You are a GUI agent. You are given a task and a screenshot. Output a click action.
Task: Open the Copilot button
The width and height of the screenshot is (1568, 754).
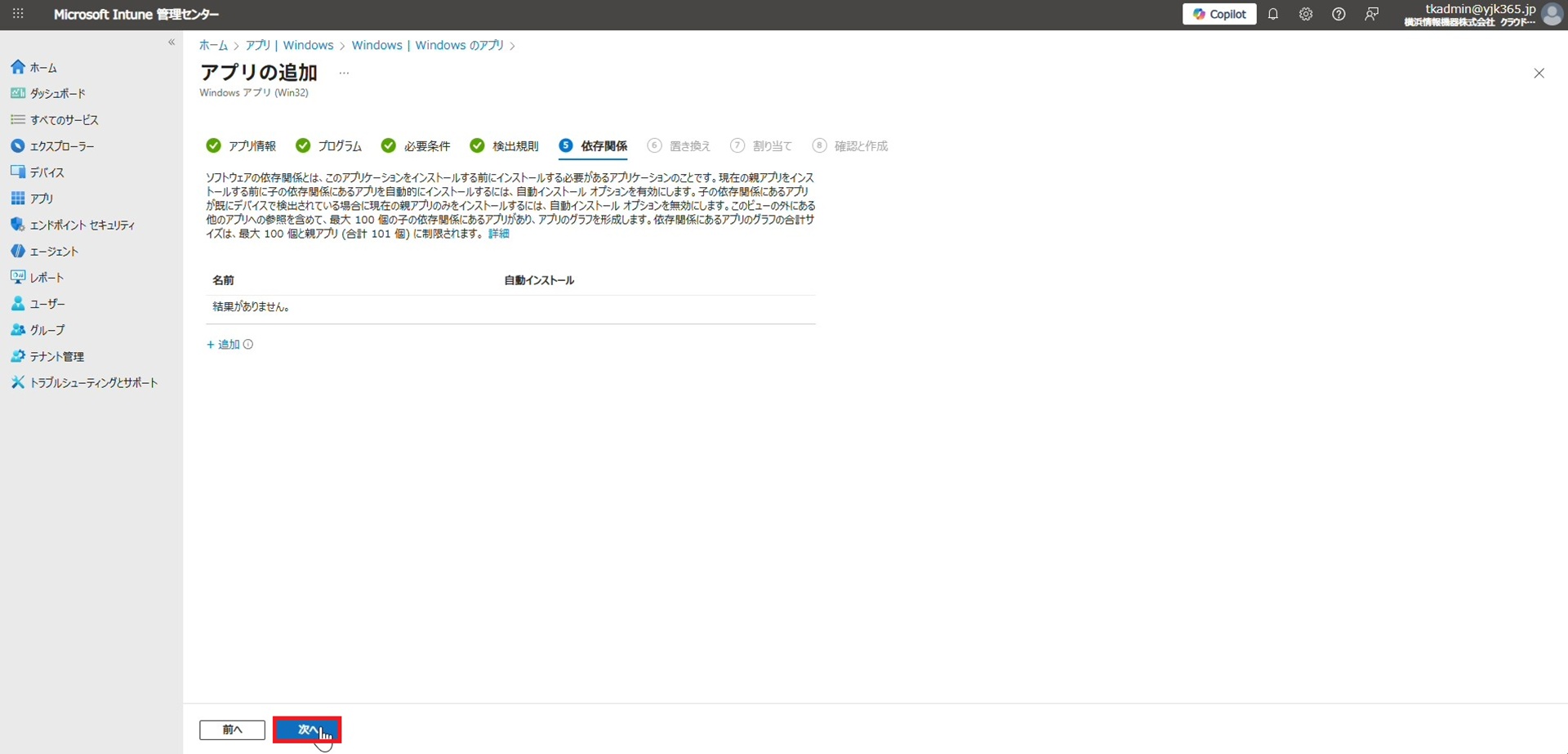coord(1218,15)
